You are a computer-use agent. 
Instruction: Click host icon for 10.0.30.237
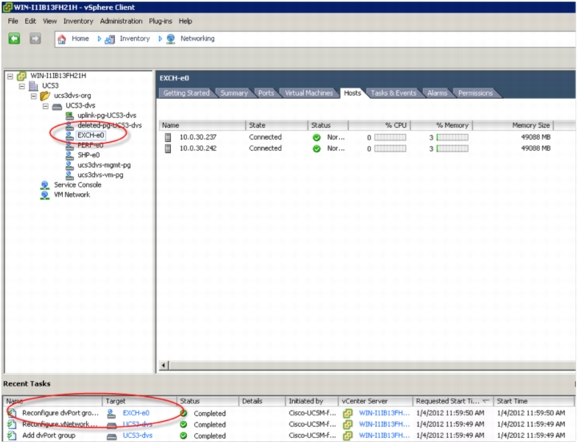pos(168,138)
